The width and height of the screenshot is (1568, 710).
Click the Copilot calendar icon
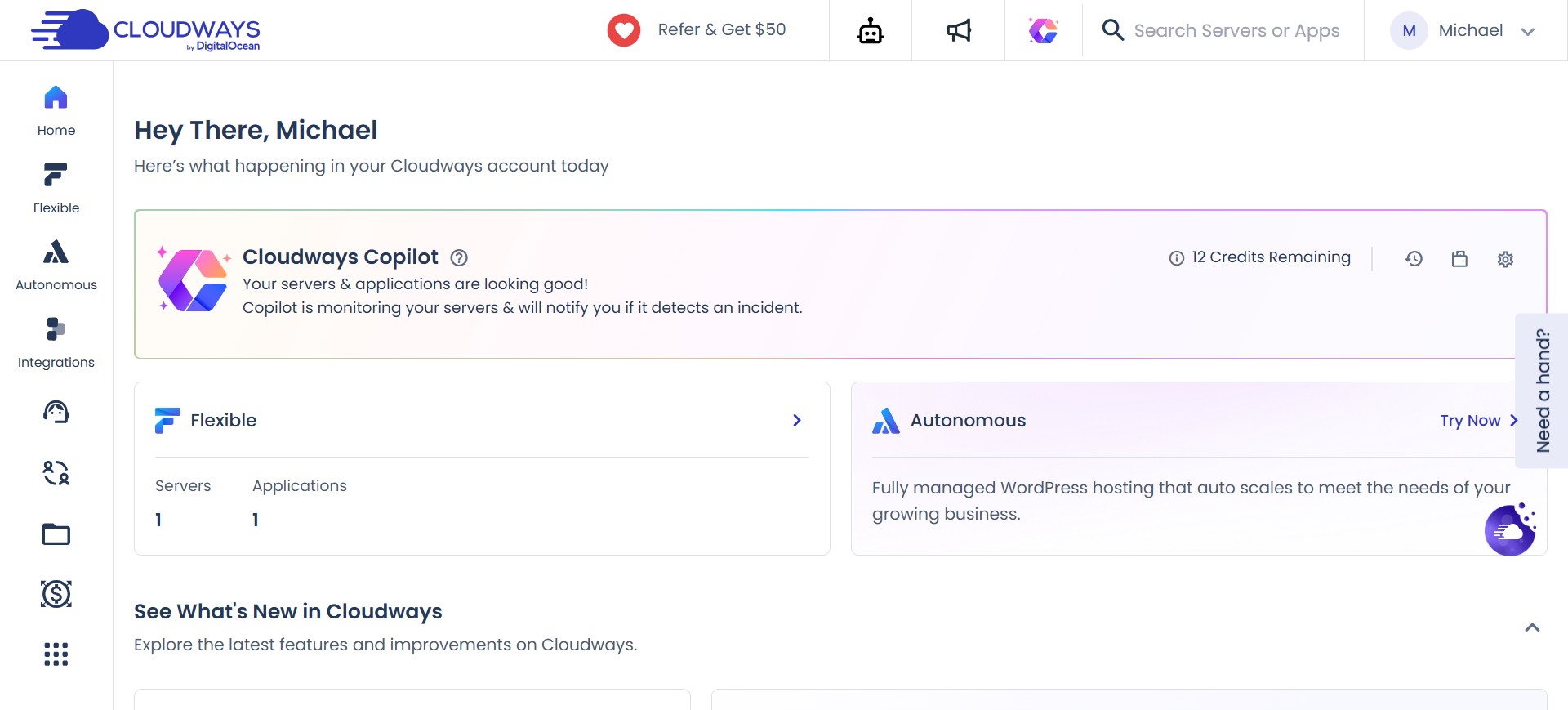[1459, 259]
